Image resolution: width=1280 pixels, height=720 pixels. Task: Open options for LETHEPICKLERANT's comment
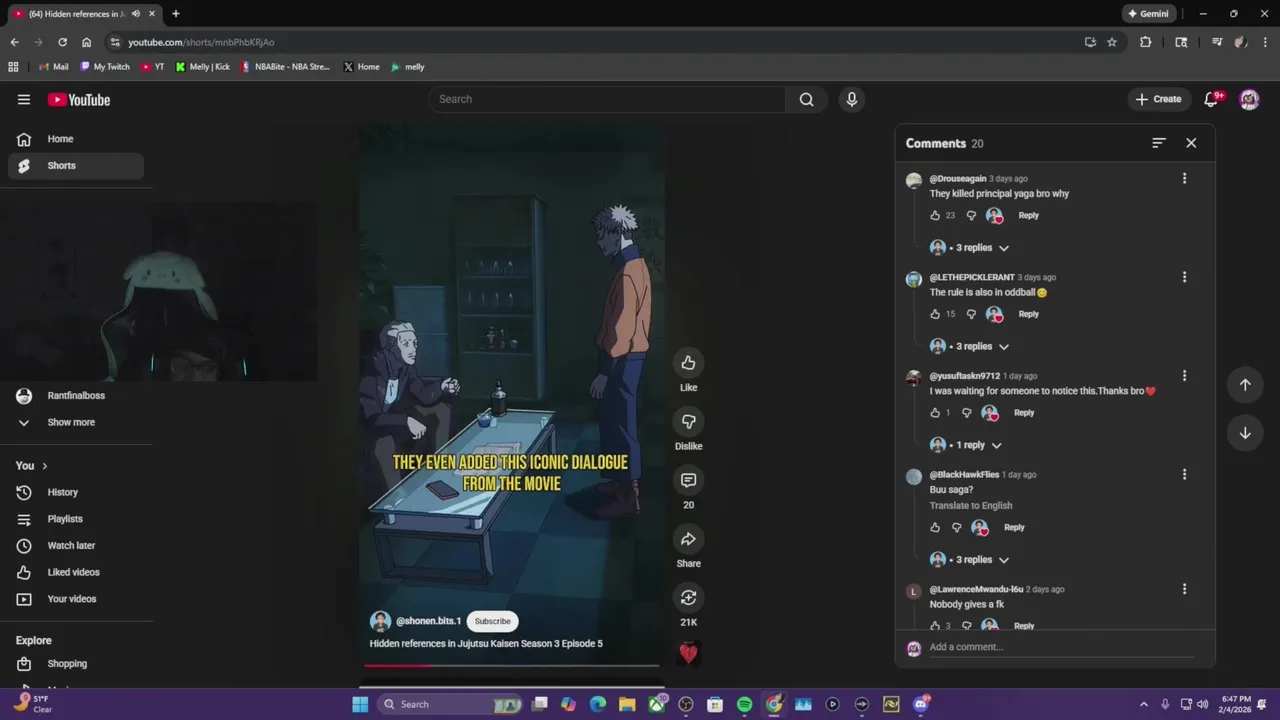coord(1184,277)
